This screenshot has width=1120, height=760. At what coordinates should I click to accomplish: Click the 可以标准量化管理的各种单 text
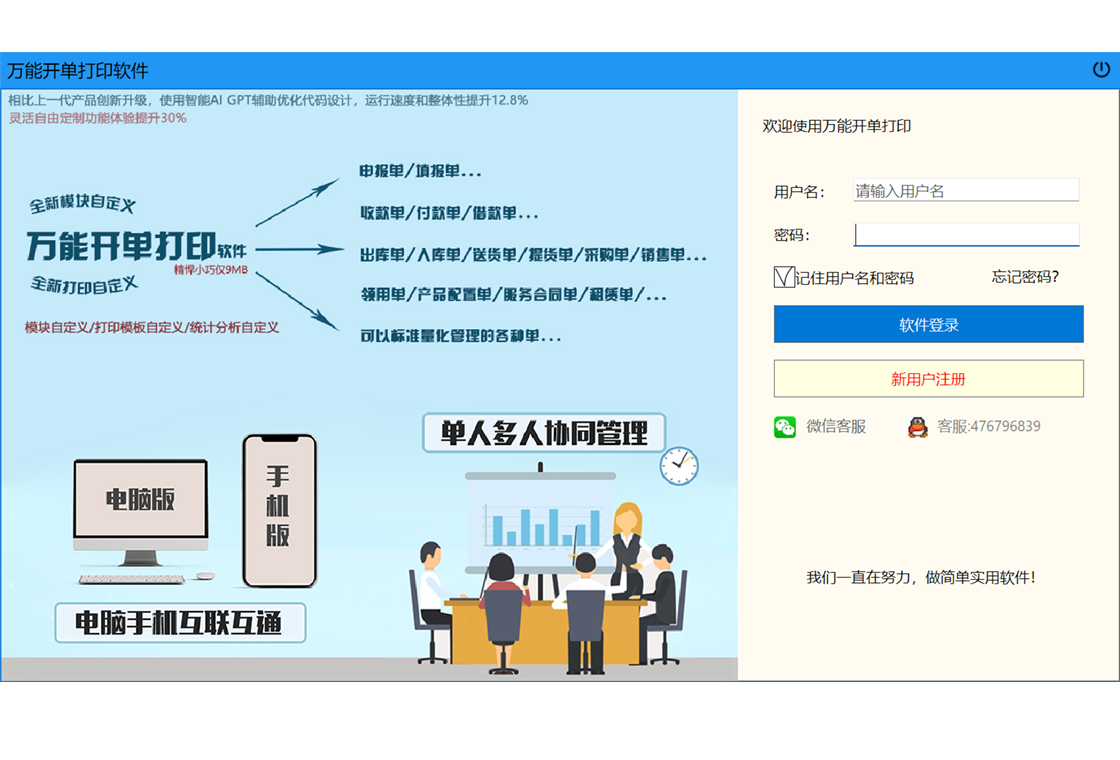(460, 336)
